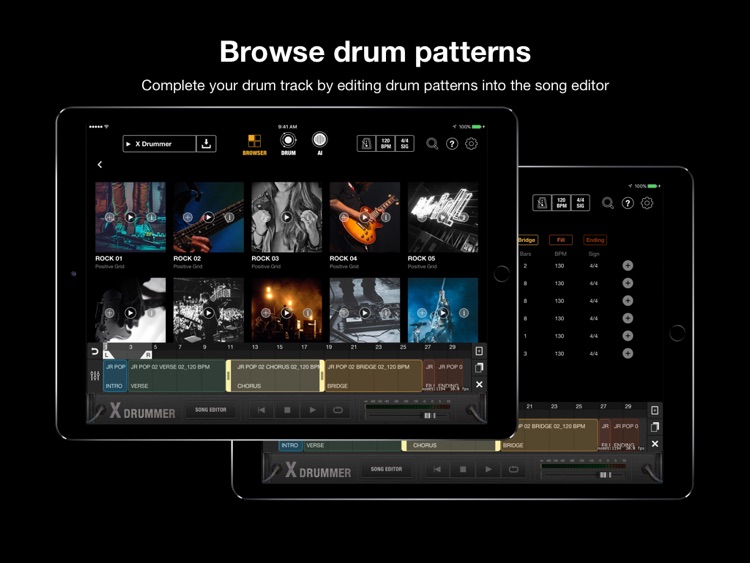This screenshot has width=750, height=563.
Task: Show info for the ROCK 02 pattern
Action: pyautogui.click(x=229, y=217)
